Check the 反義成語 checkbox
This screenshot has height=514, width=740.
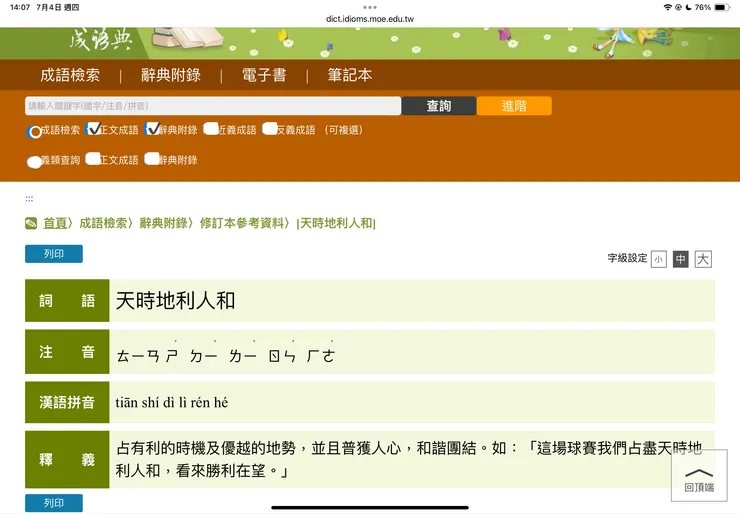click(269, 128)
